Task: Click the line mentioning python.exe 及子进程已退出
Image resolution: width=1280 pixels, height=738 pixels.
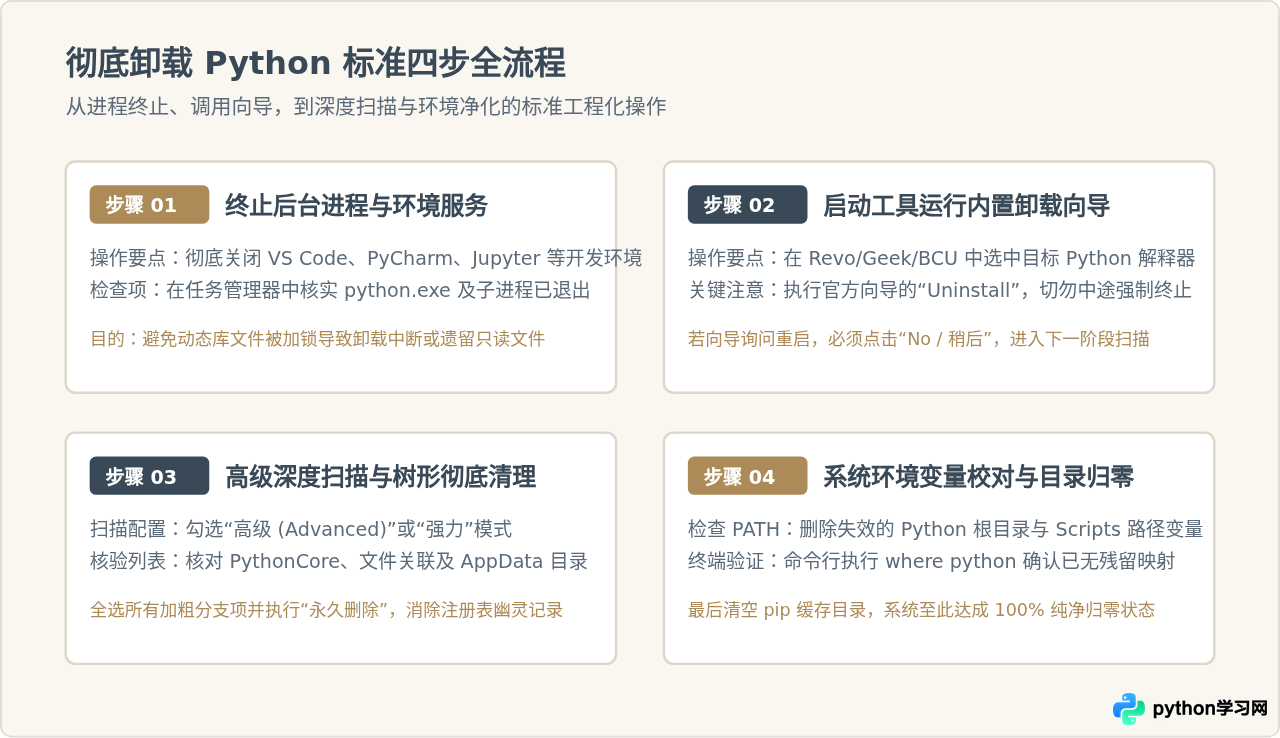Action: (x=340, y=290)
